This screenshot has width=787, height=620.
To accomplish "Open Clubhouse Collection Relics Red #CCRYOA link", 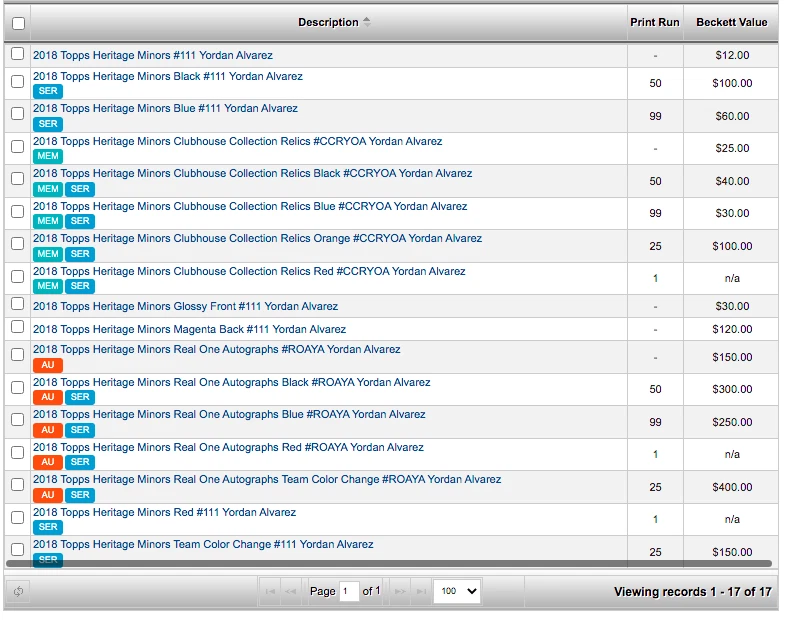I will tap(249, 272).
